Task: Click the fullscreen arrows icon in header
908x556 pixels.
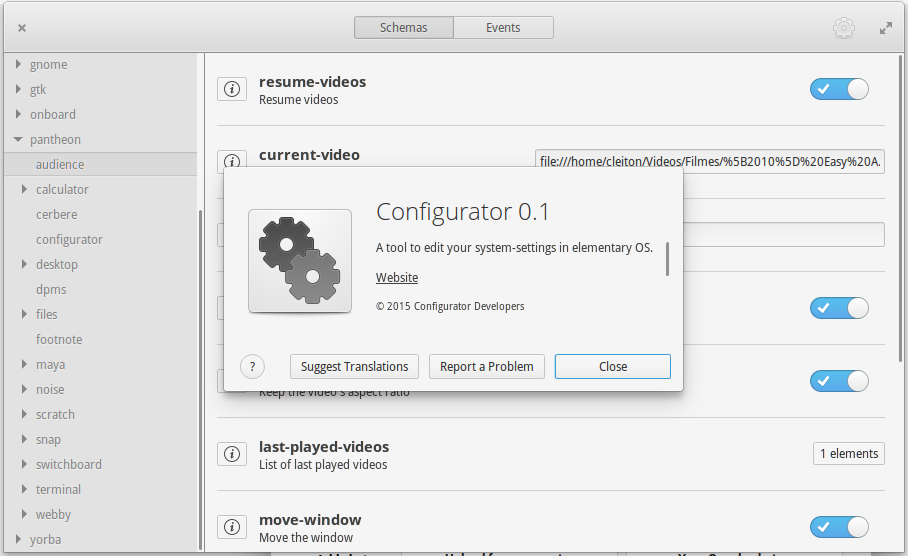Action: pyautogui.click(x=885, y=28)
